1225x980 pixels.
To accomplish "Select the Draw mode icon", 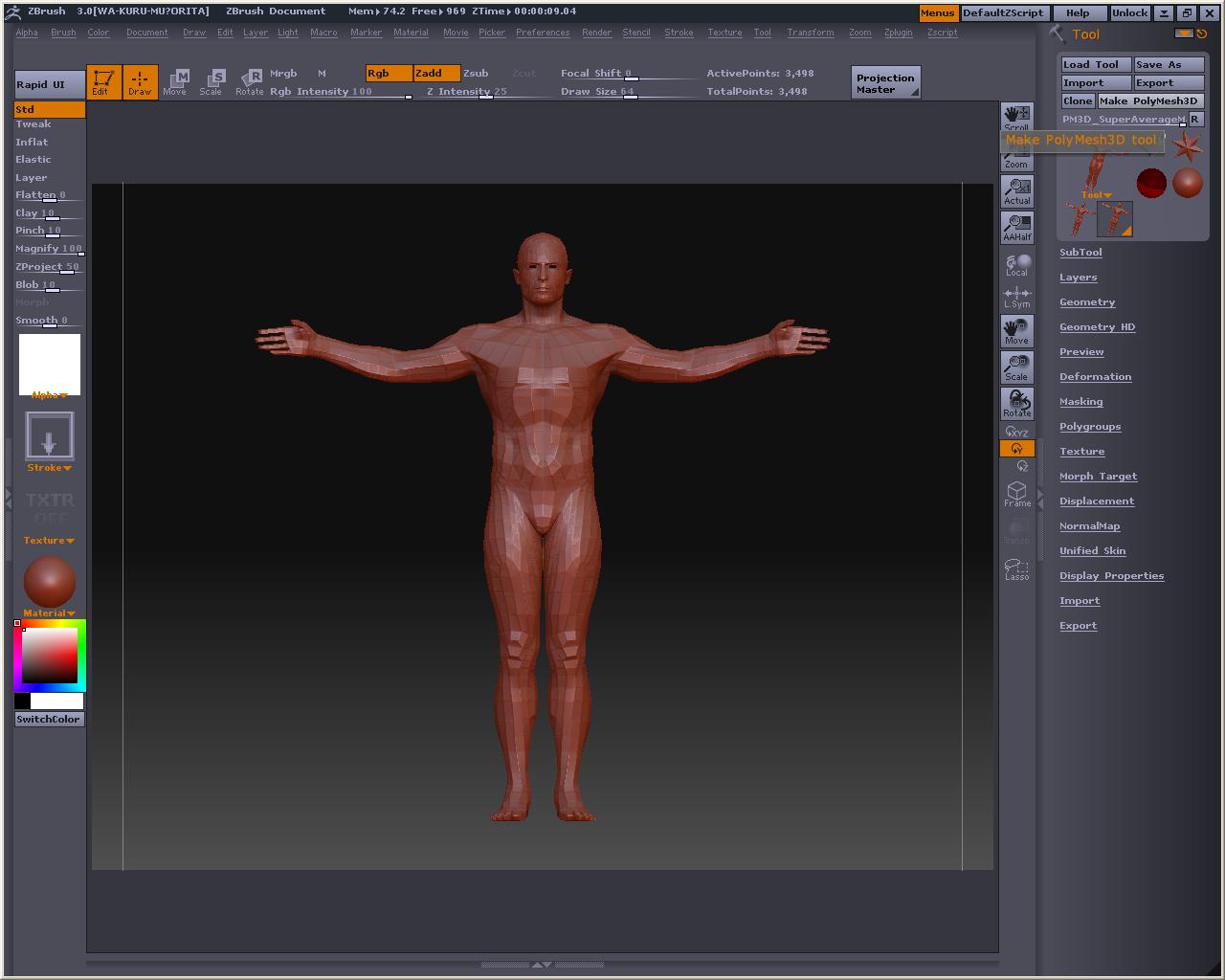I will pyautogui.click(x=140, y=81).
